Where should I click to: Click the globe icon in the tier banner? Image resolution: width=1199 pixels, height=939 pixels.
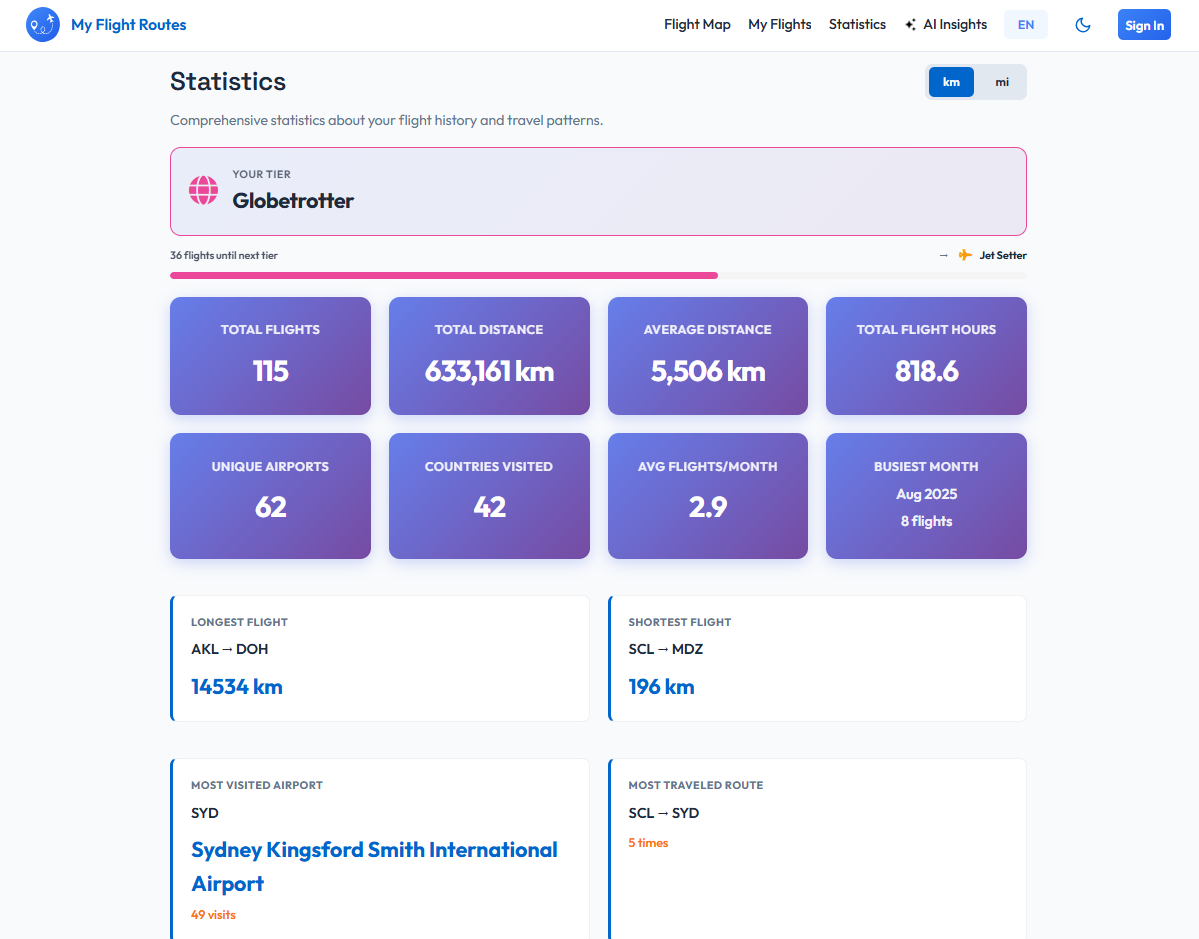click(x=203, y=190)
